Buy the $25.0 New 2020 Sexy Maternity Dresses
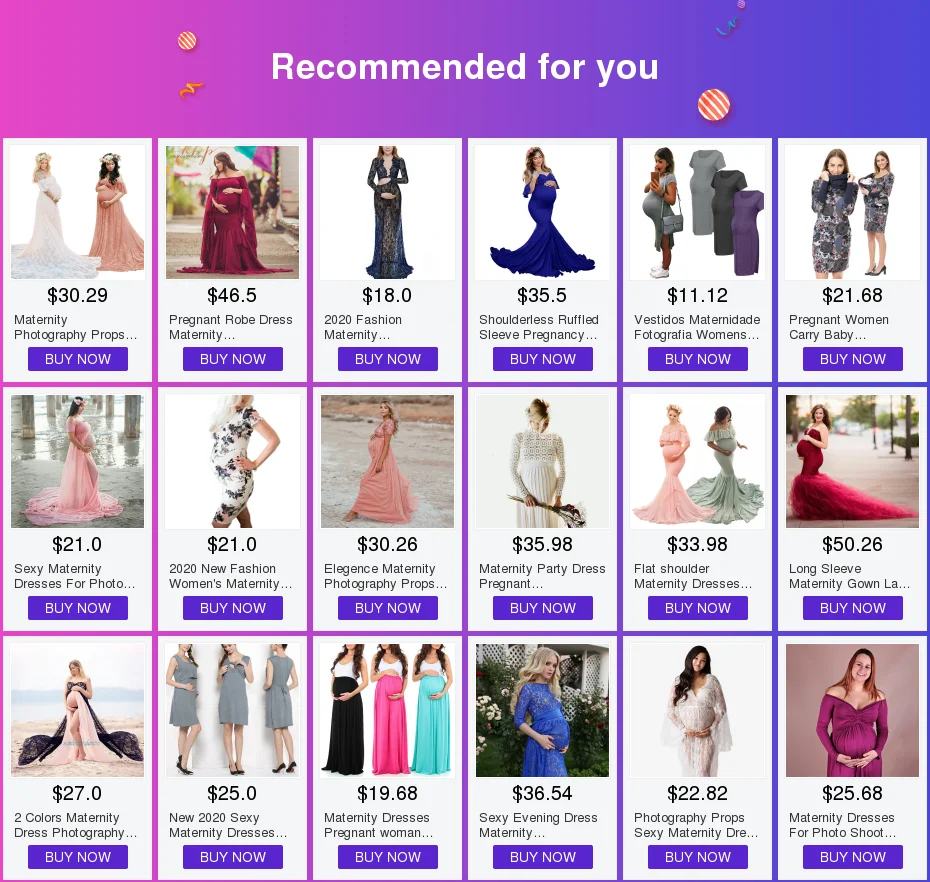Image resolution: width=930 pixels, height=882 pixels. click(x=232, y=857)
